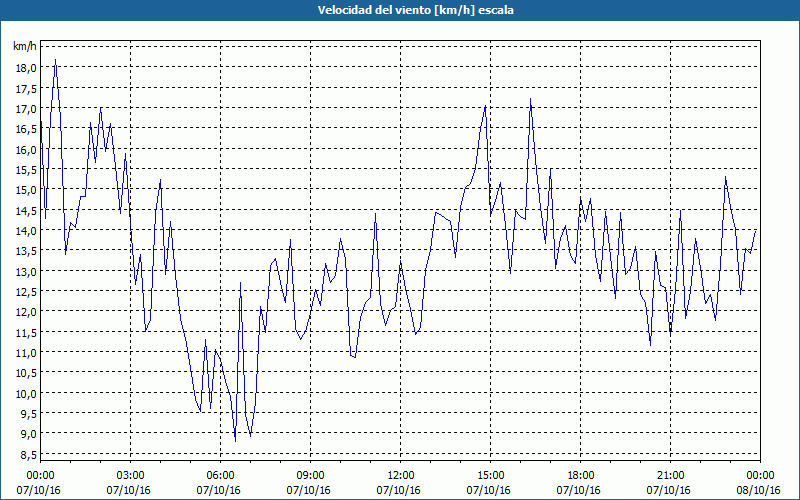Click the "00:00" time label dated 07/10/16

pyautogui.click(x=39, y=476)
